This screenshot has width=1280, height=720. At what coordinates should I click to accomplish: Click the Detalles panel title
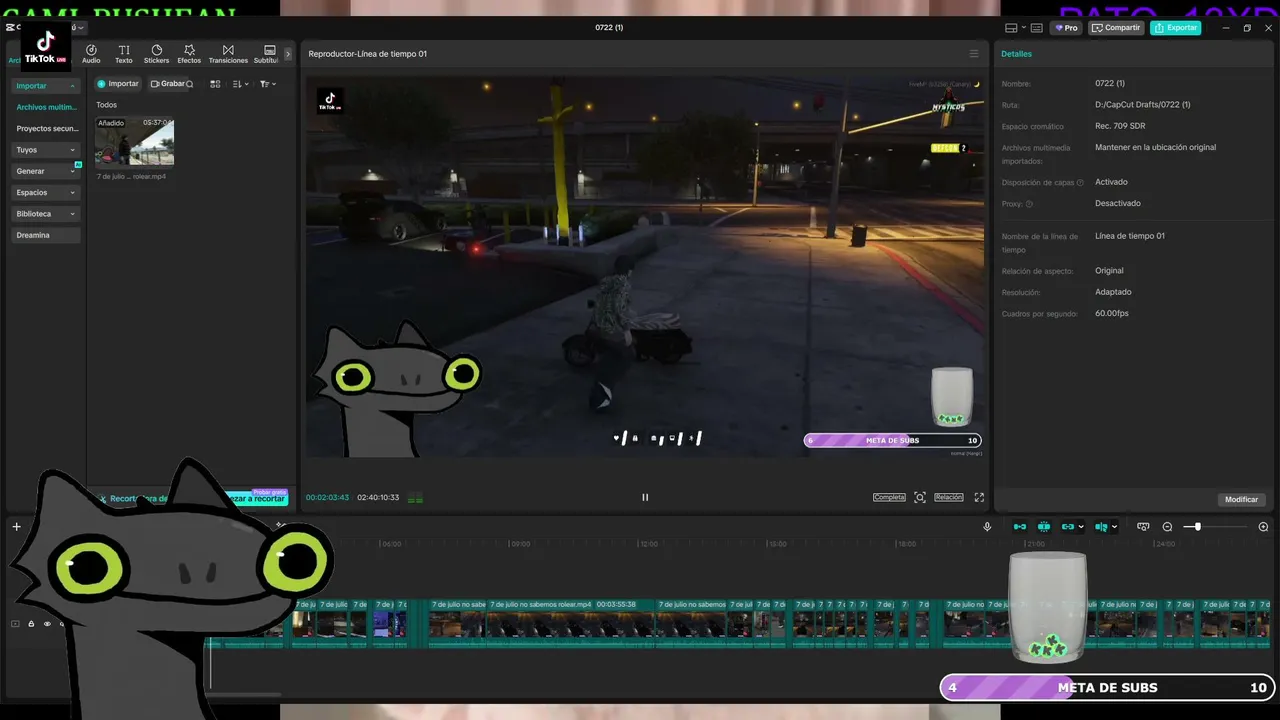click(1017, 54)
